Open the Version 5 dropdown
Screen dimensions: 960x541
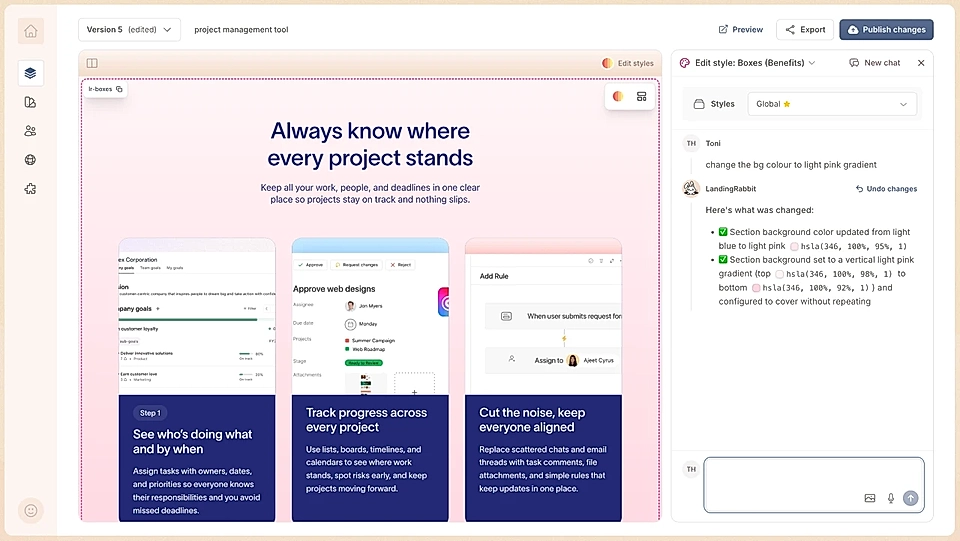[x=129, y=29]
